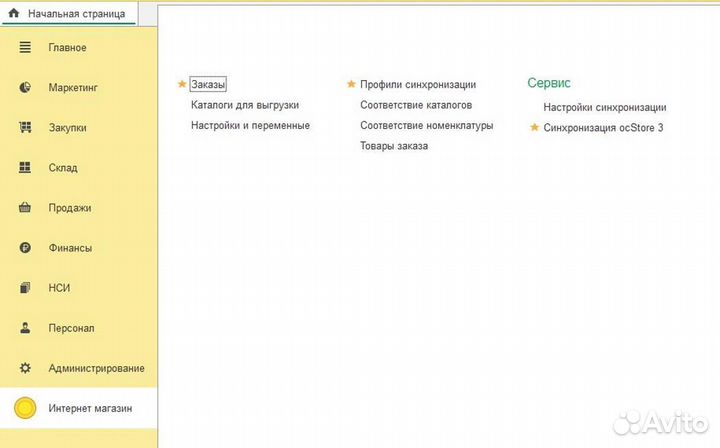The image size is (720, 448).
Task: Open the Начальная страница tab
Action: pyautogui.click(x=69, y=14)
